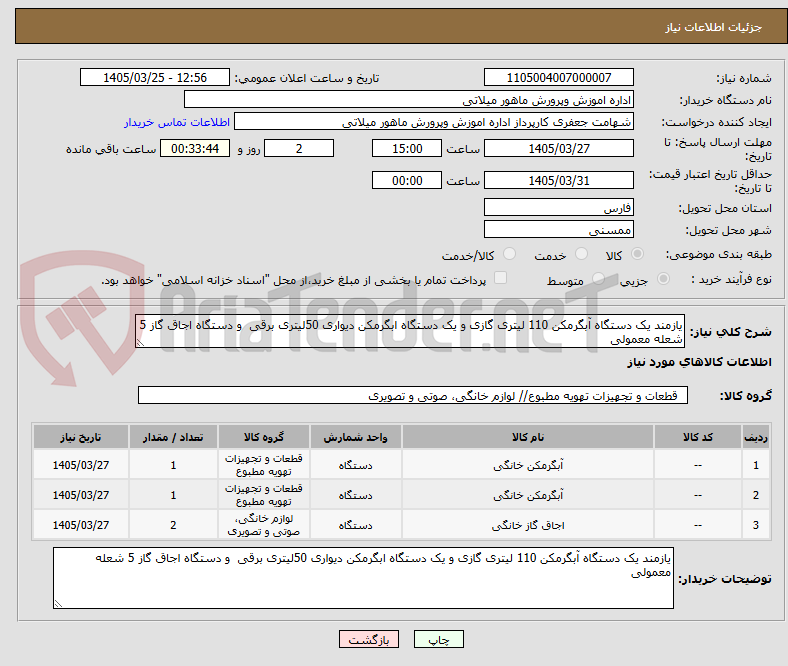
Task: Select table row three اجاق گاز خانگی
Action: click(x=402, y=525)
